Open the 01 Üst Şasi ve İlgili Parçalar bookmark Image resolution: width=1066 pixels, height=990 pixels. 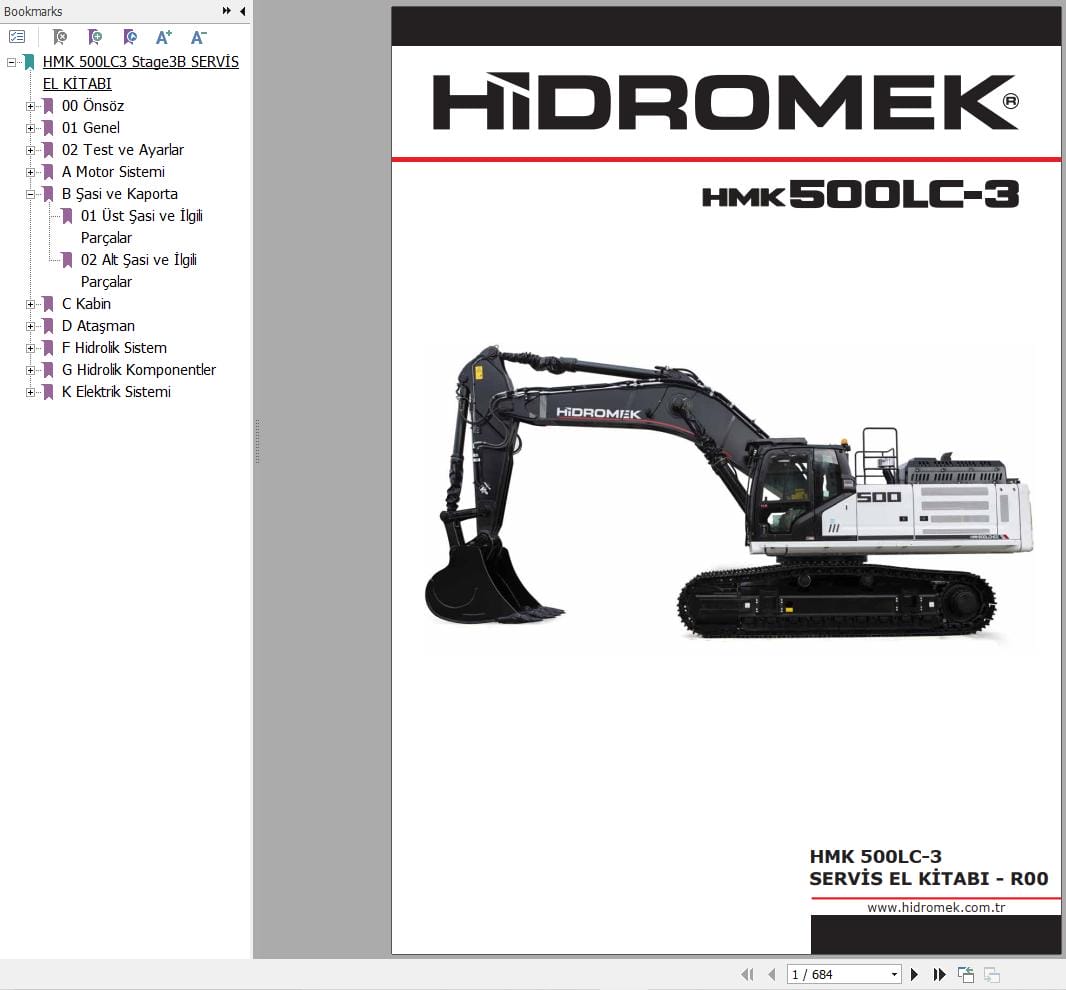(140, 216)
